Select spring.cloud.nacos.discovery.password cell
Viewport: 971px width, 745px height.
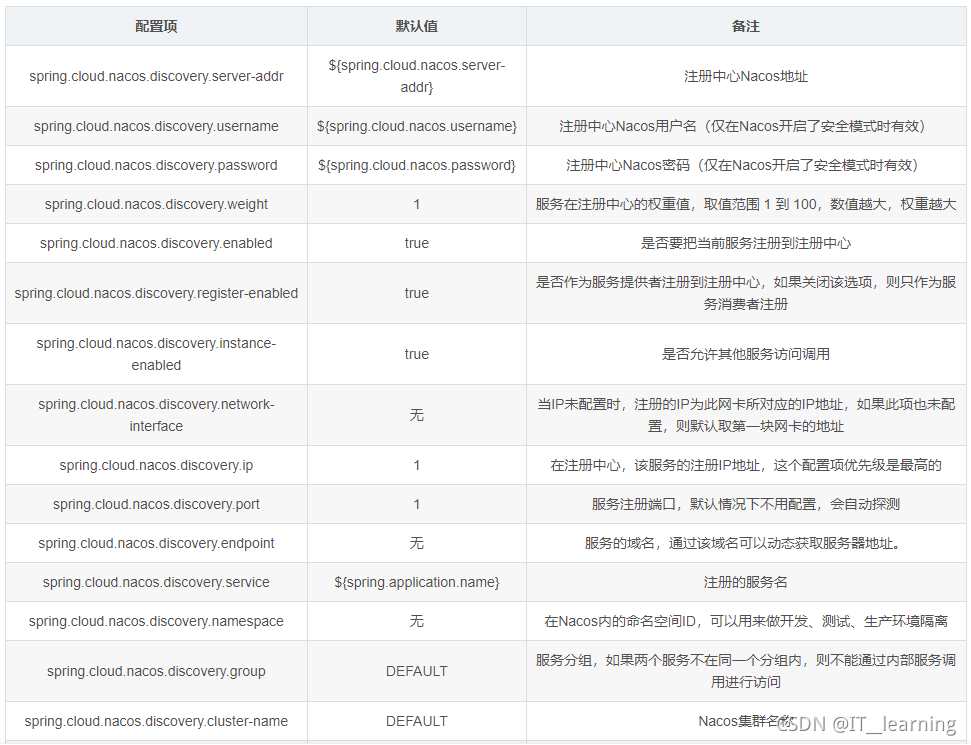pyautogui.click(x=156, y=165)
